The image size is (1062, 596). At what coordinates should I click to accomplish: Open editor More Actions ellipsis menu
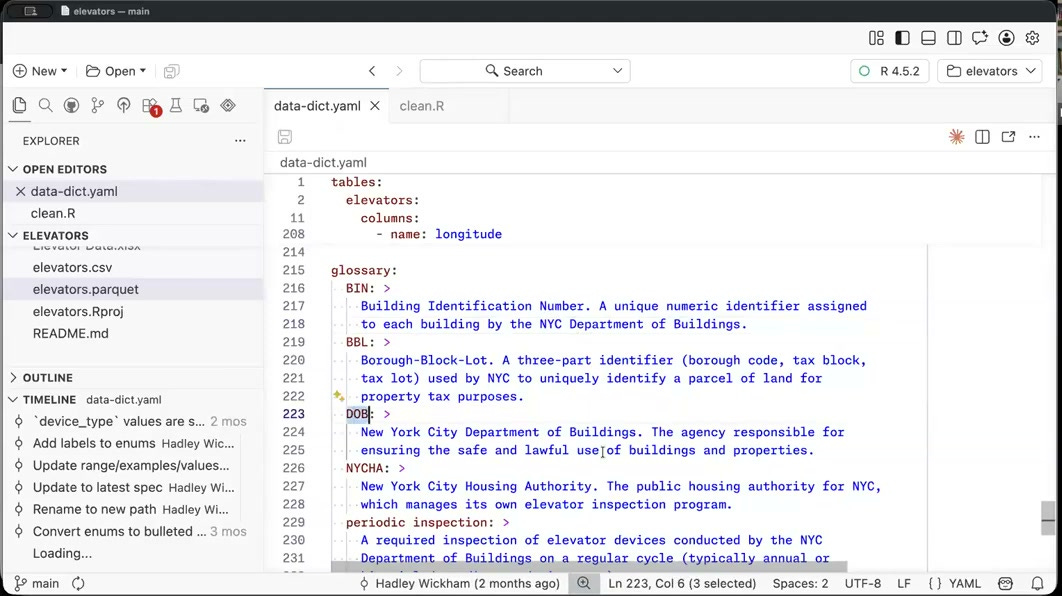(x=1034, y=137)
